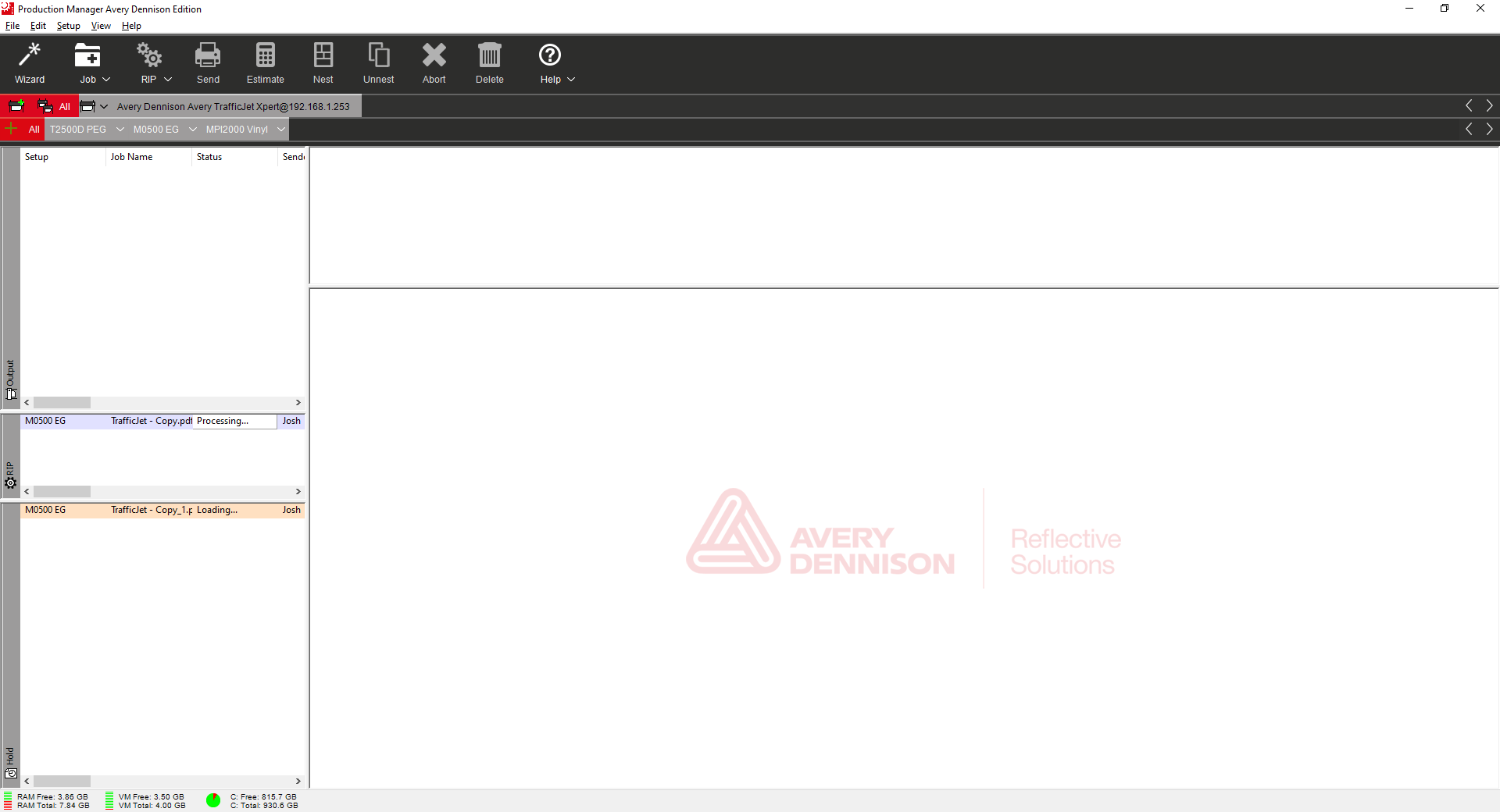Select the T2500D PEG setup tab

coord(78,130)
